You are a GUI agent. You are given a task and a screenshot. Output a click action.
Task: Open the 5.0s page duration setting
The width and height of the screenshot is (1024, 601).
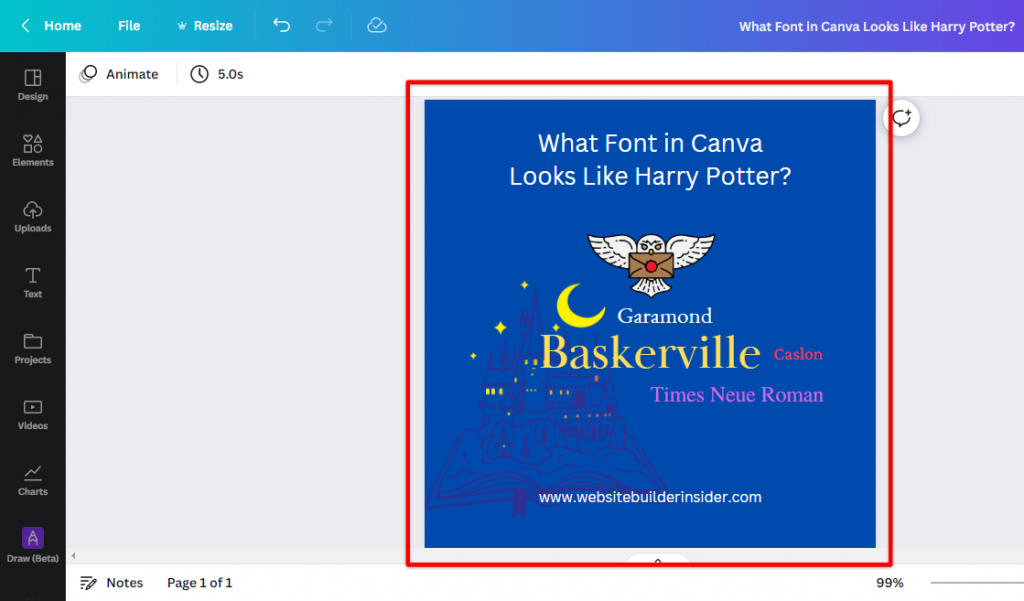(x=217, y=74)
